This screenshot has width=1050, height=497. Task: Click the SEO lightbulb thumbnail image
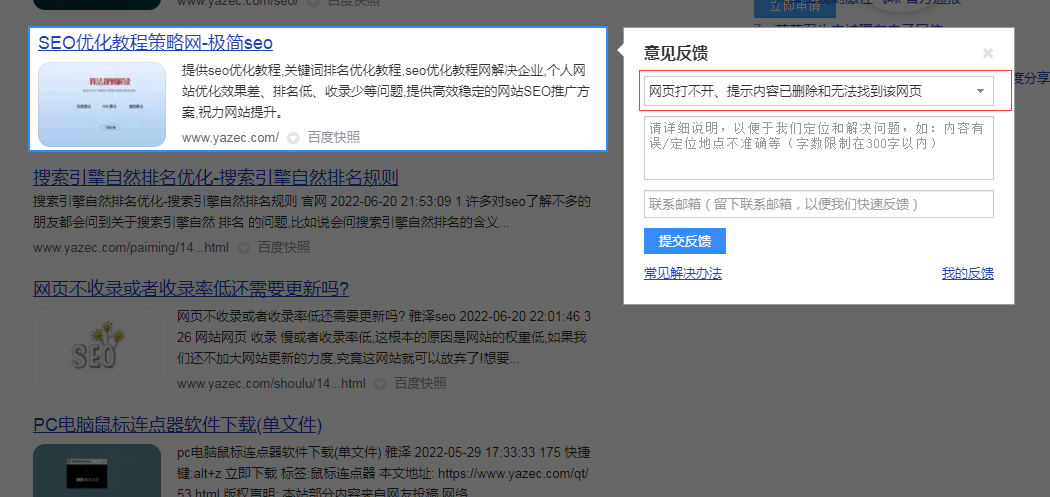(x=97, y=350)
